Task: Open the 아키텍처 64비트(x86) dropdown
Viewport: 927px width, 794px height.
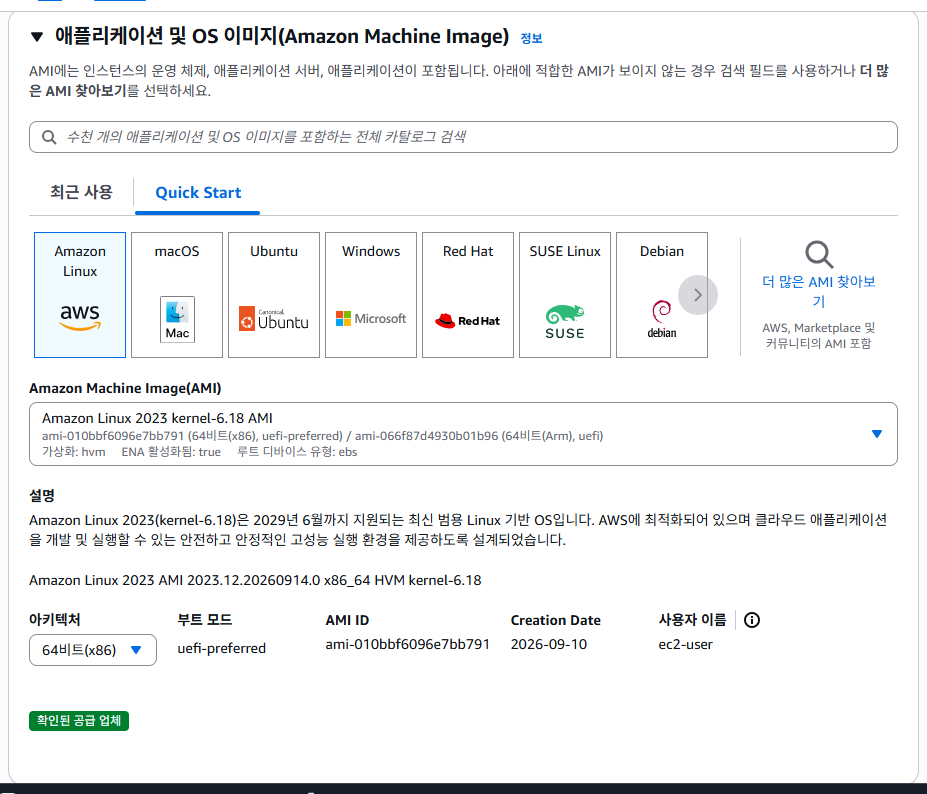Action: (x=93, y=650)
